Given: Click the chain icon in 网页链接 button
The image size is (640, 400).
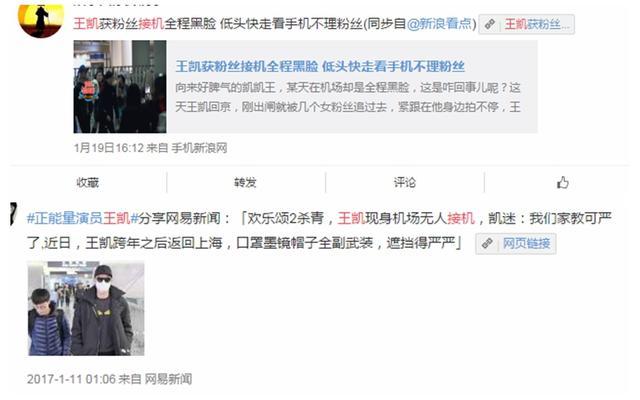Looking at the screenshot, I should pyautogui.click(x=487, y=244).
